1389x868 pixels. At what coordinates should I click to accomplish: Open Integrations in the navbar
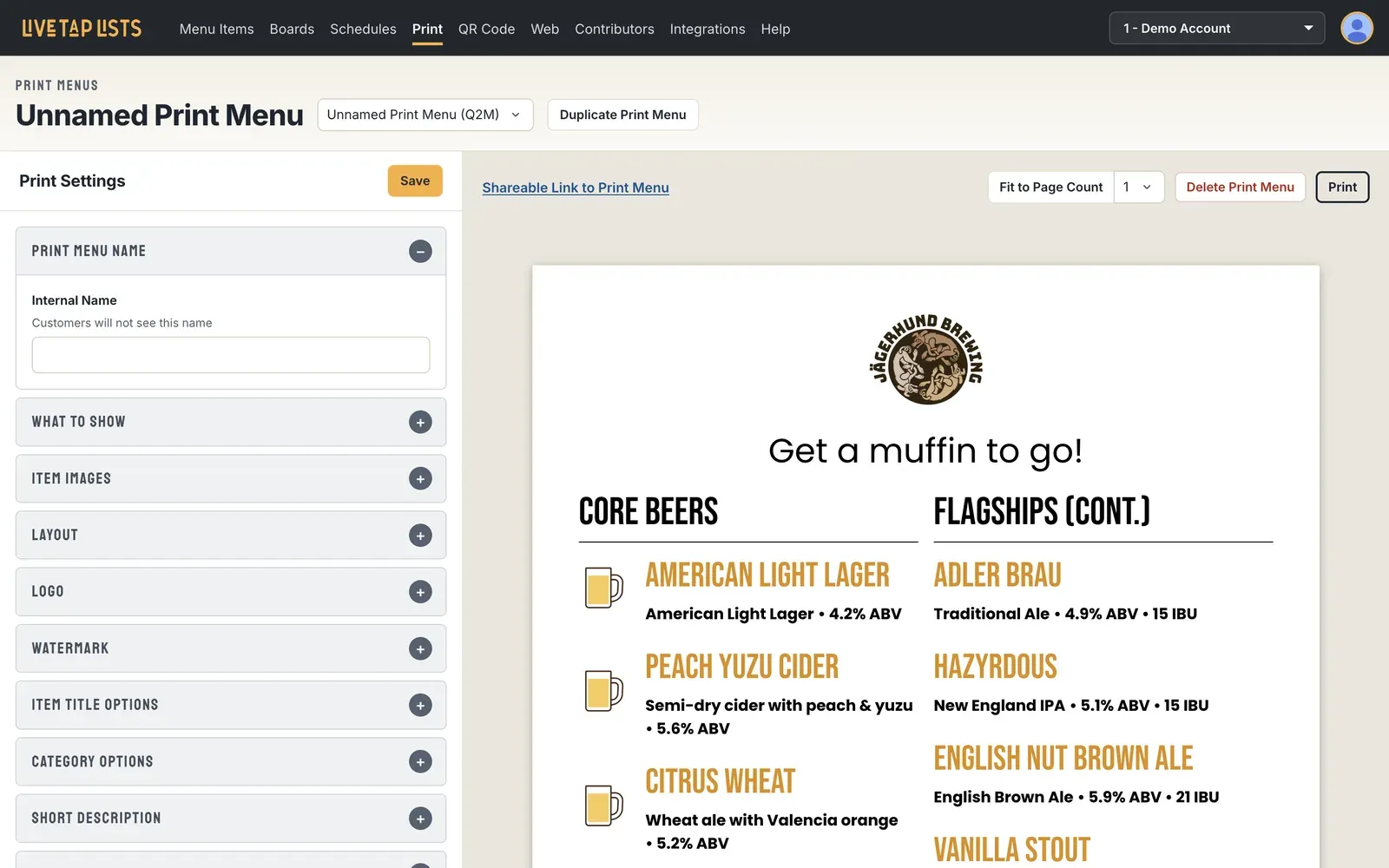pos(708,29)
